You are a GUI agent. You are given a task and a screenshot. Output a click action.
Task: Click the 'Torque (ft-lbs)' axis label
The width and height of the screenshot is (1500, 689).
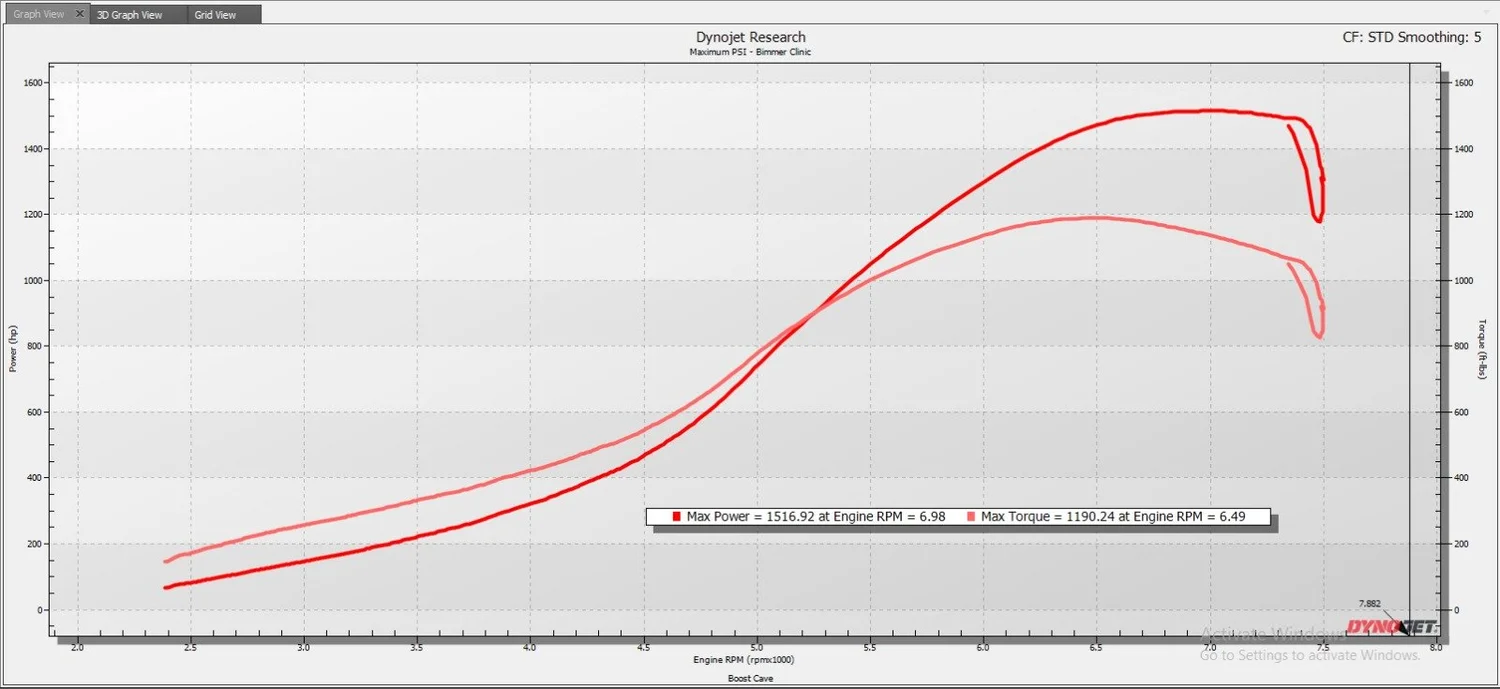point(1483,349)
